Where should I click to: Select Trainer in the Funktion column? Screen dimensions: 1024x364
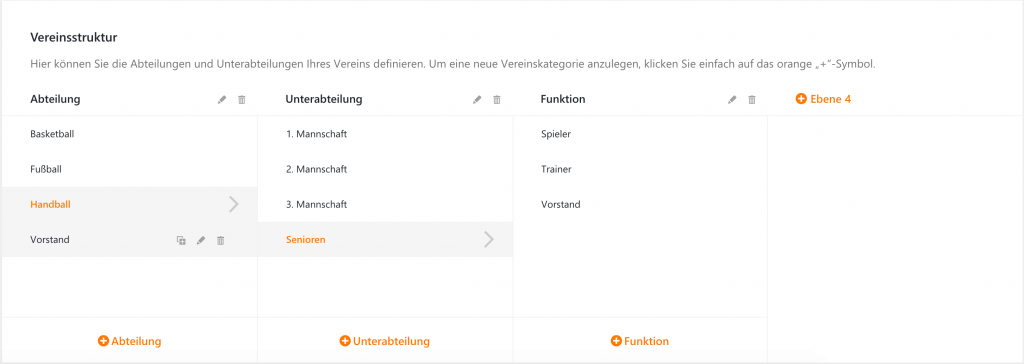[x=641, y=169]
